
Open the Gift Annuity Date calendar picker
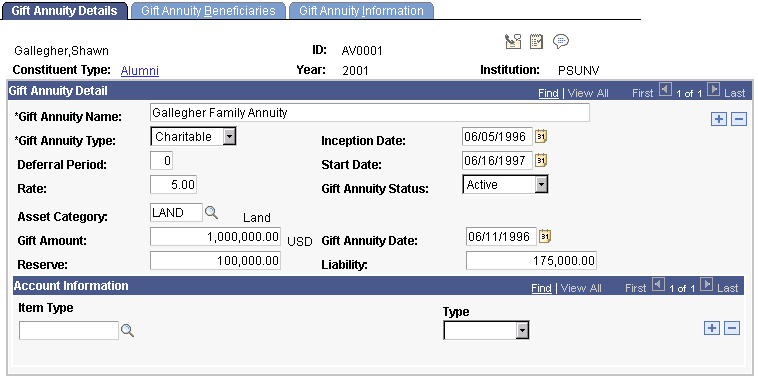(545, 236)
